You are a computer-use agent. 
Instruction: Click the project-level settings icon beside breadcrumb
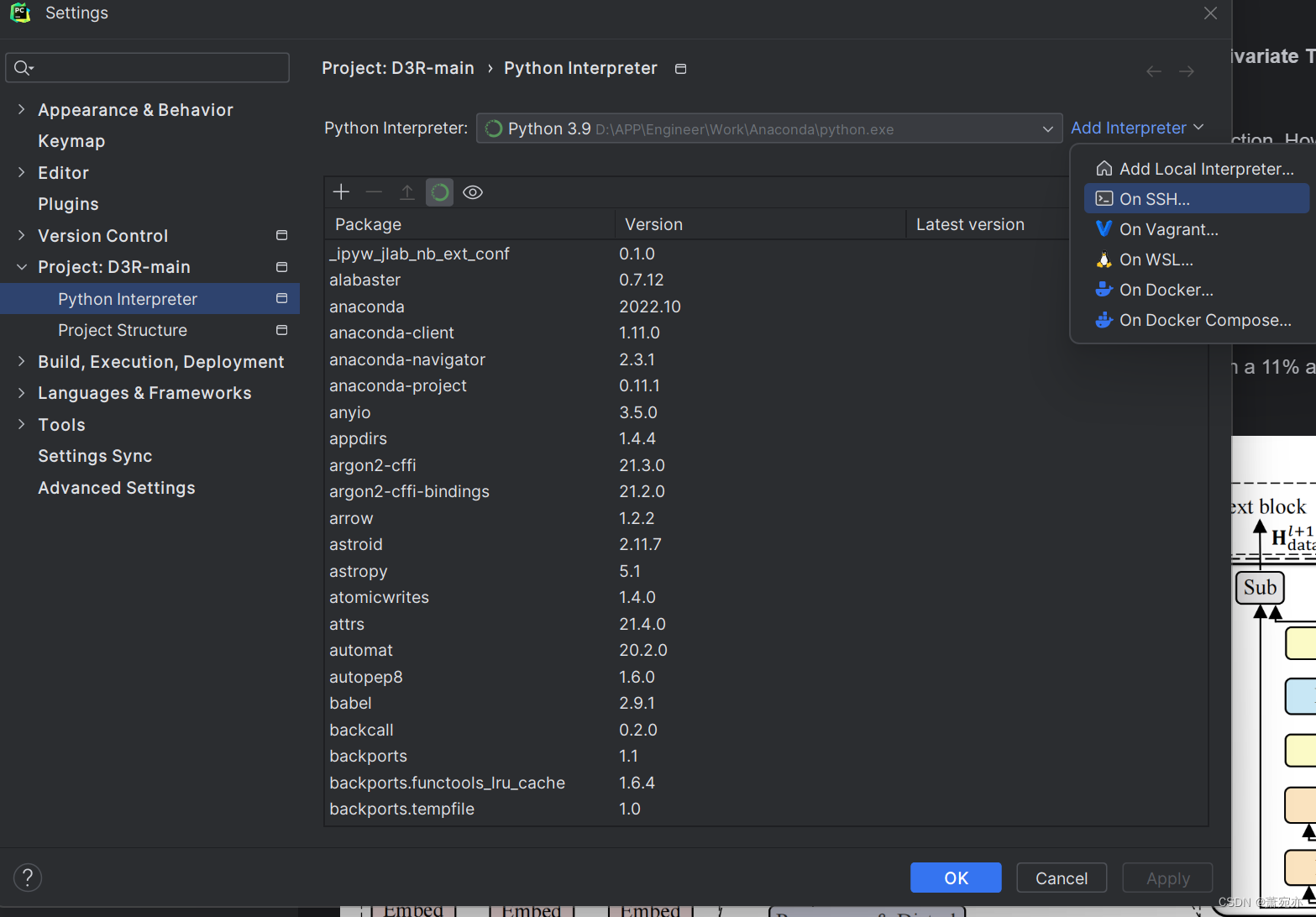coord(681,69)
